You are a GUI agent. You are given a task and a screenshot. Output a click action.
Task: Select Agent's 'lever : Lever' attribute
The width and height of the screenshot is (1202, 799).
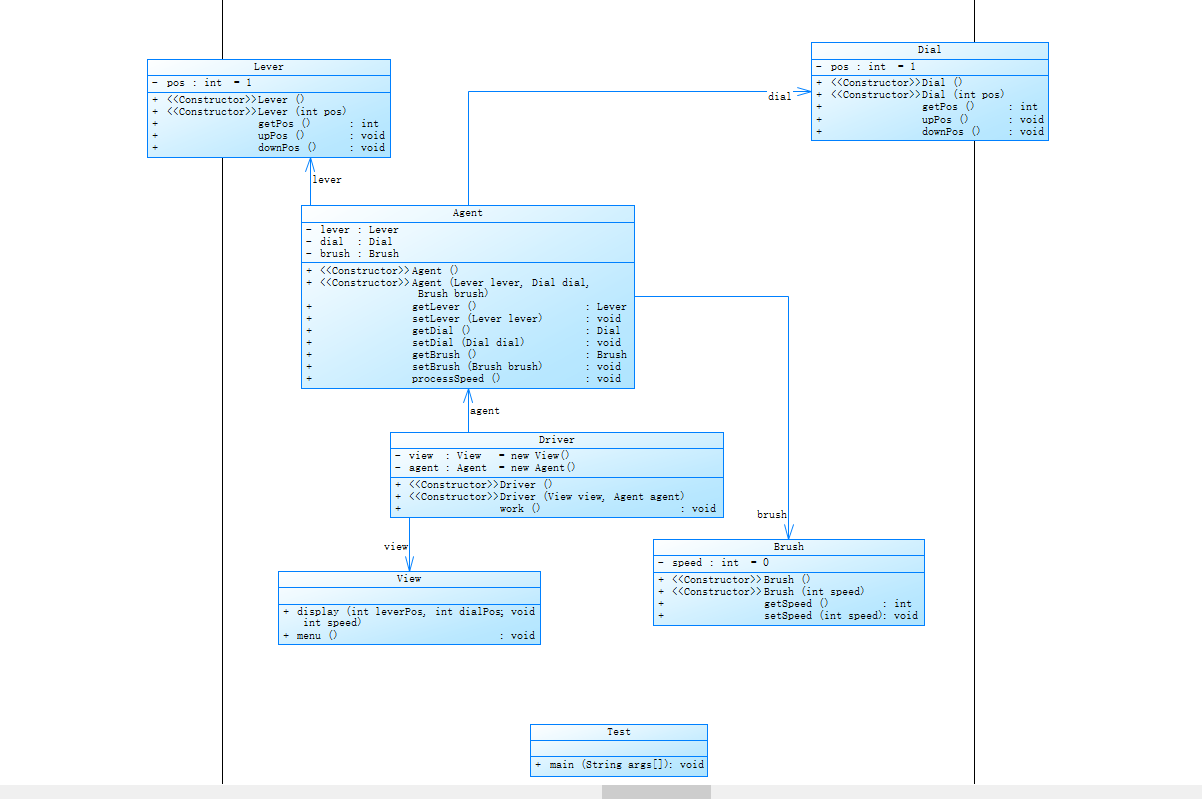(352, 230)
